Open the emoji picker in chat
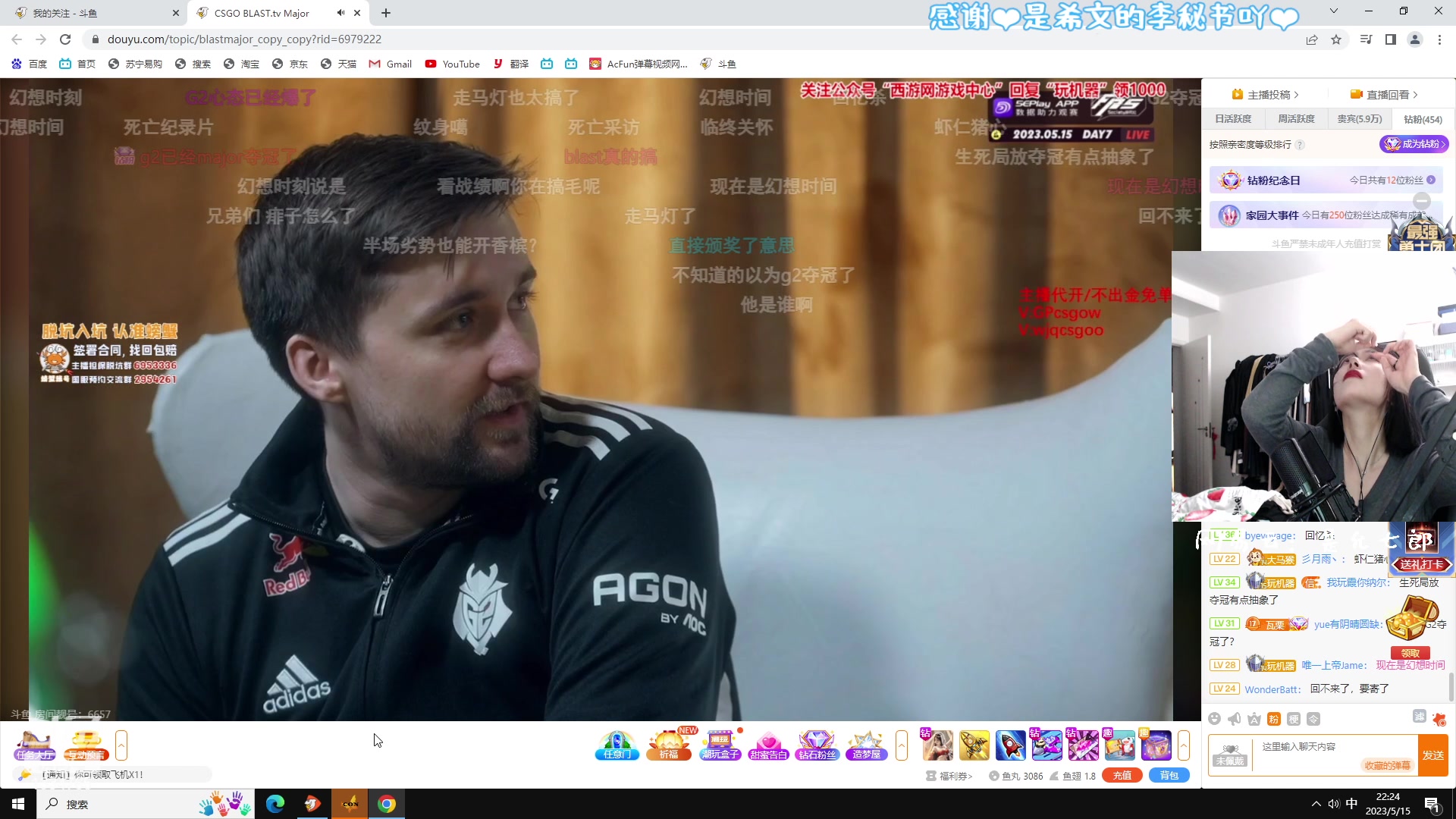This screenshot has width=1456, height=819. point(1214,719)
